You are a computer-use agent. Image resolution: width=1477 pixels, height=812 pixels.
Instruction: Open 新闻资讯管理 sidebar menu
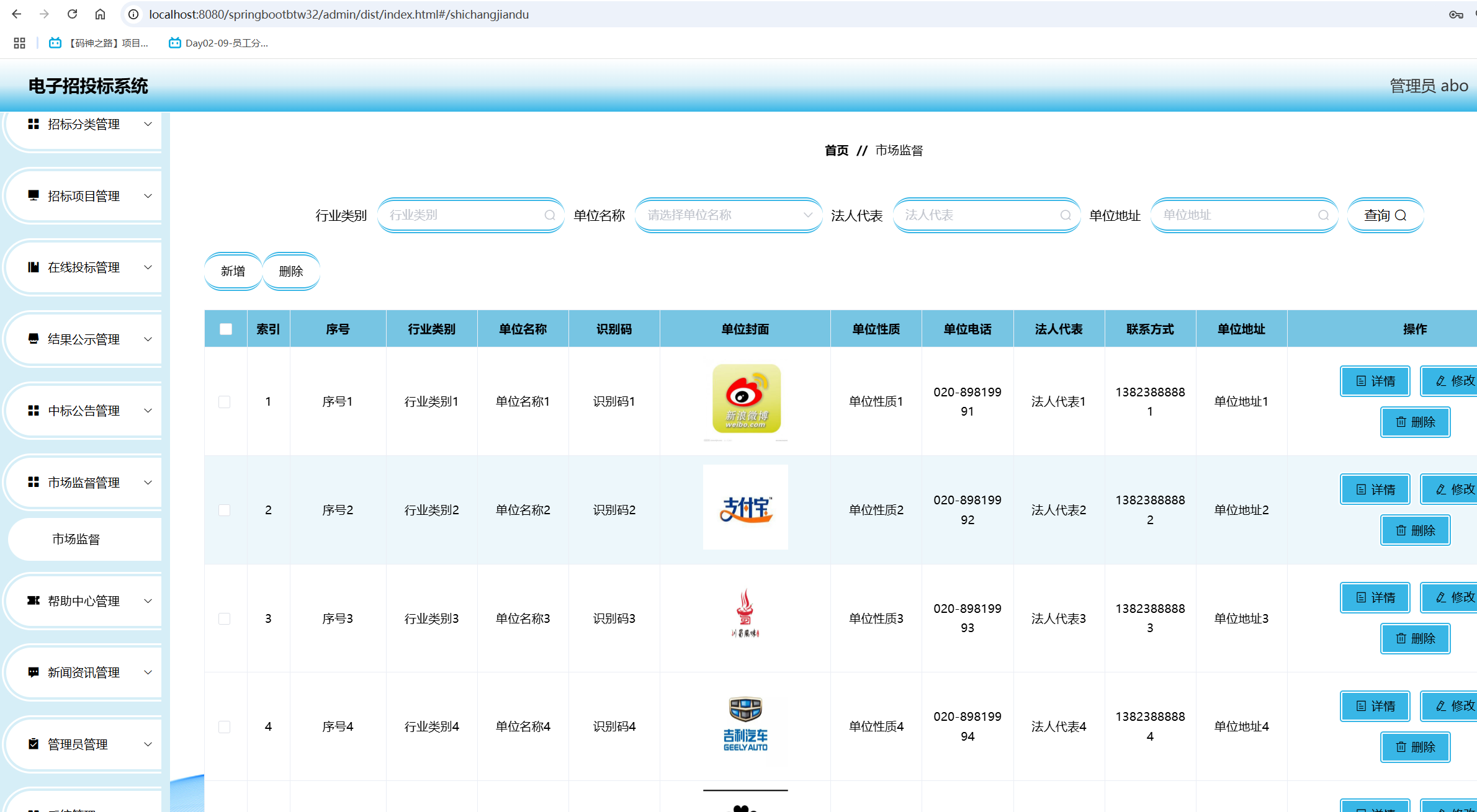84,672
